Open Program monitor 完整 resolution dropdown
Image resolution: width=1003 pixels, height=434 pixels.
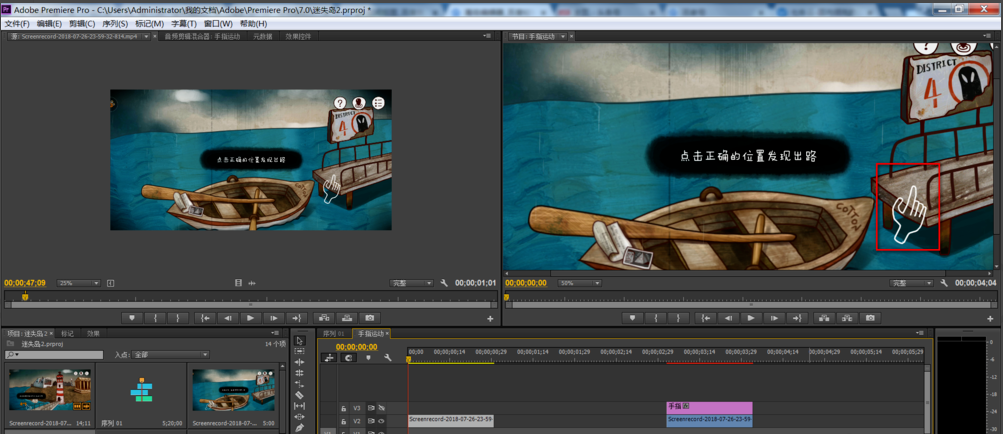coord(911,283)
